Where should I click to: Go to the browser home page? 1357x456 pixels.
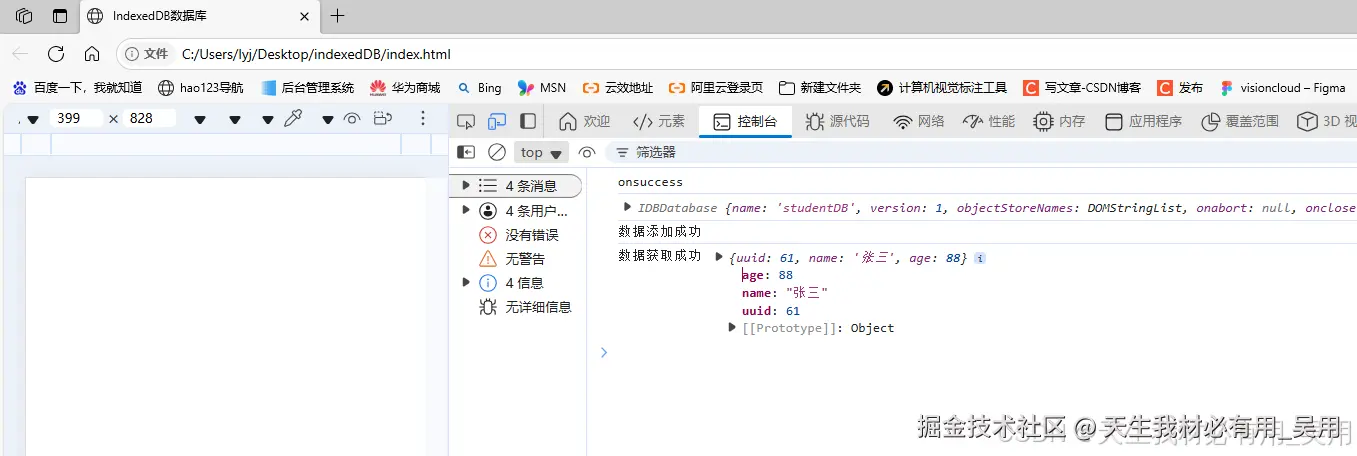click(x=92, y=54)
